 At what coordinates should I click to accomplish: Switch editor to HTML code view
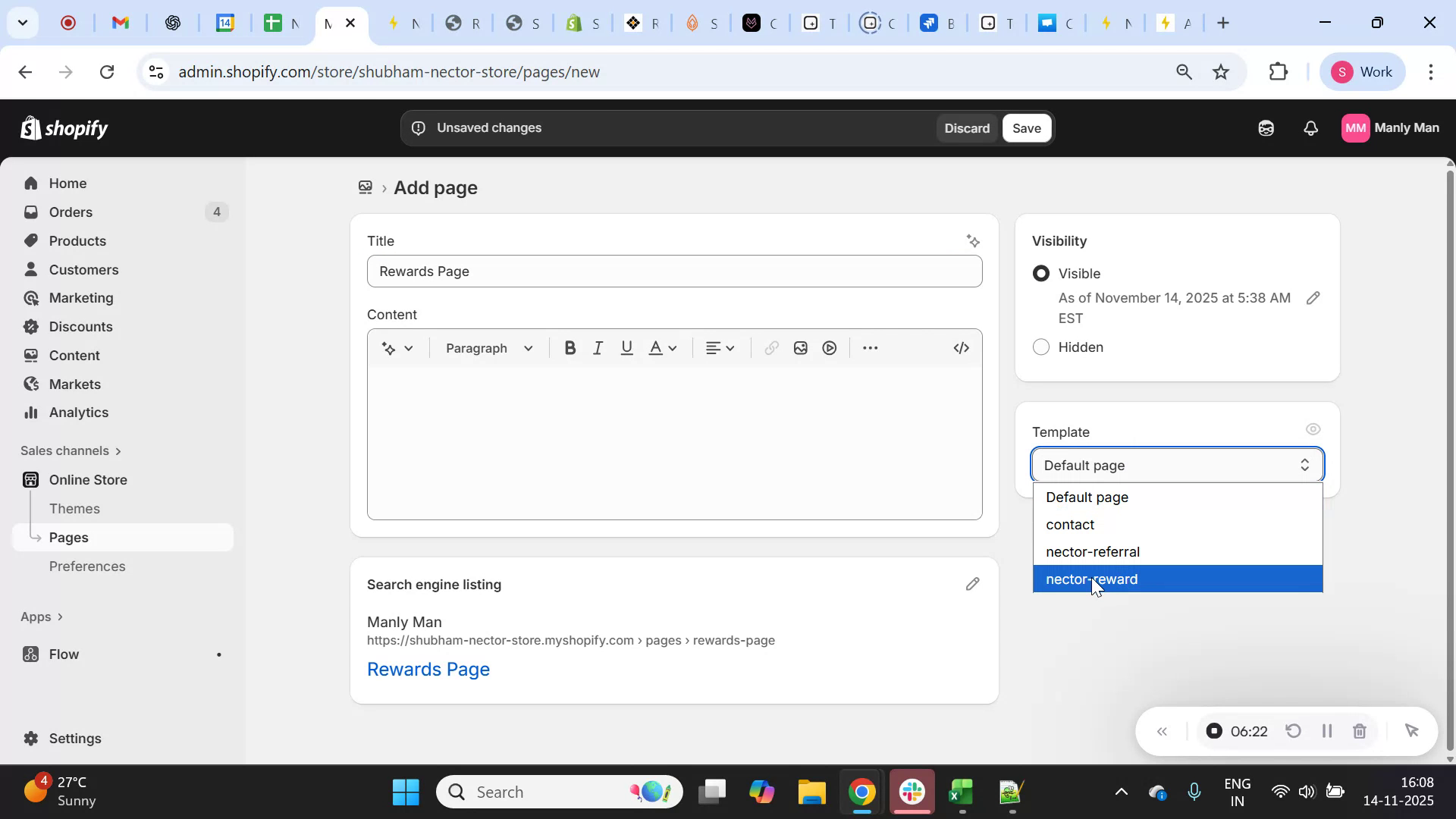click(960, 348)
